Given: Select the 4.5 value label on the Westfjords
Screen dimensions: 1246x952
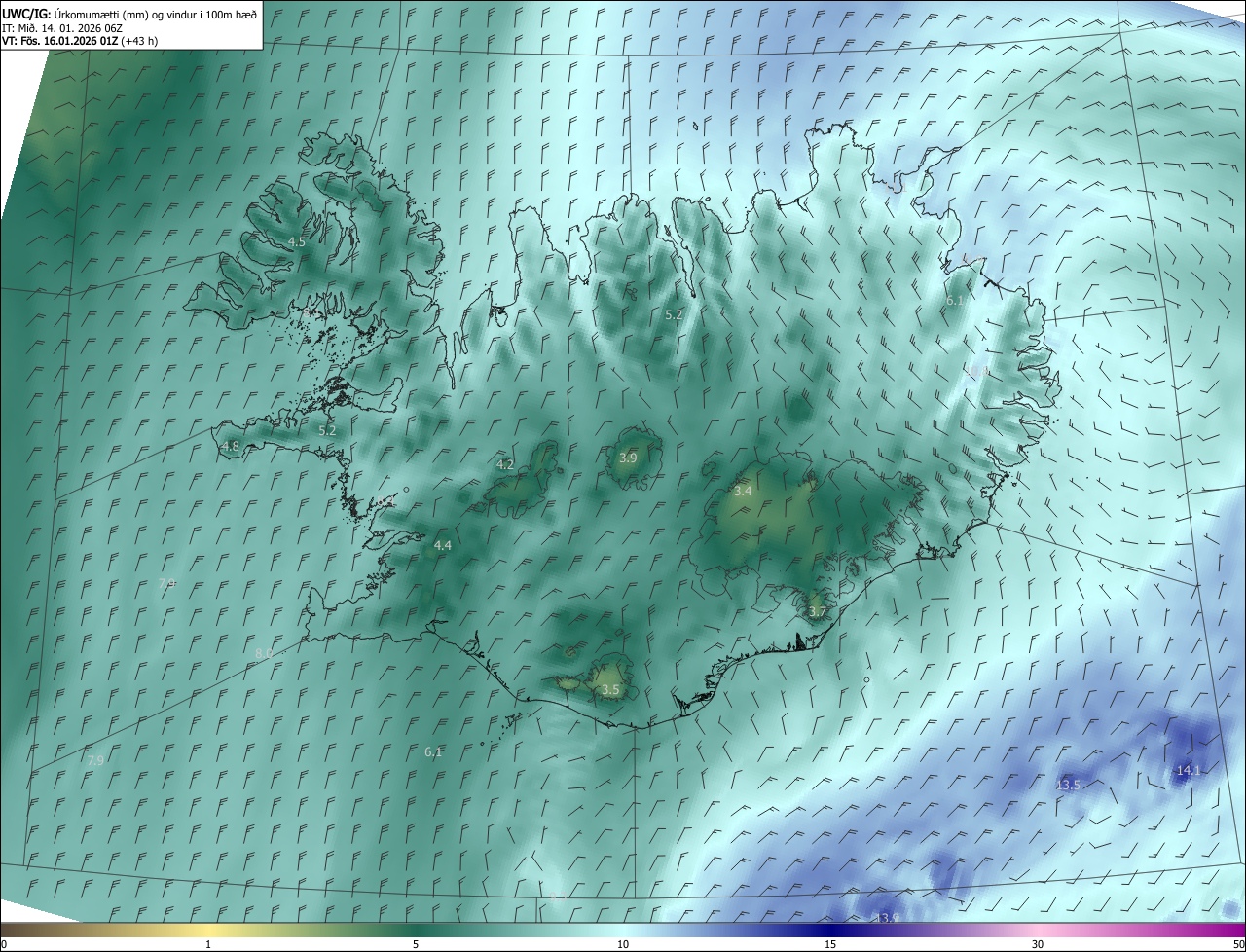Looking at the screenshot, I should pos(296,241).
